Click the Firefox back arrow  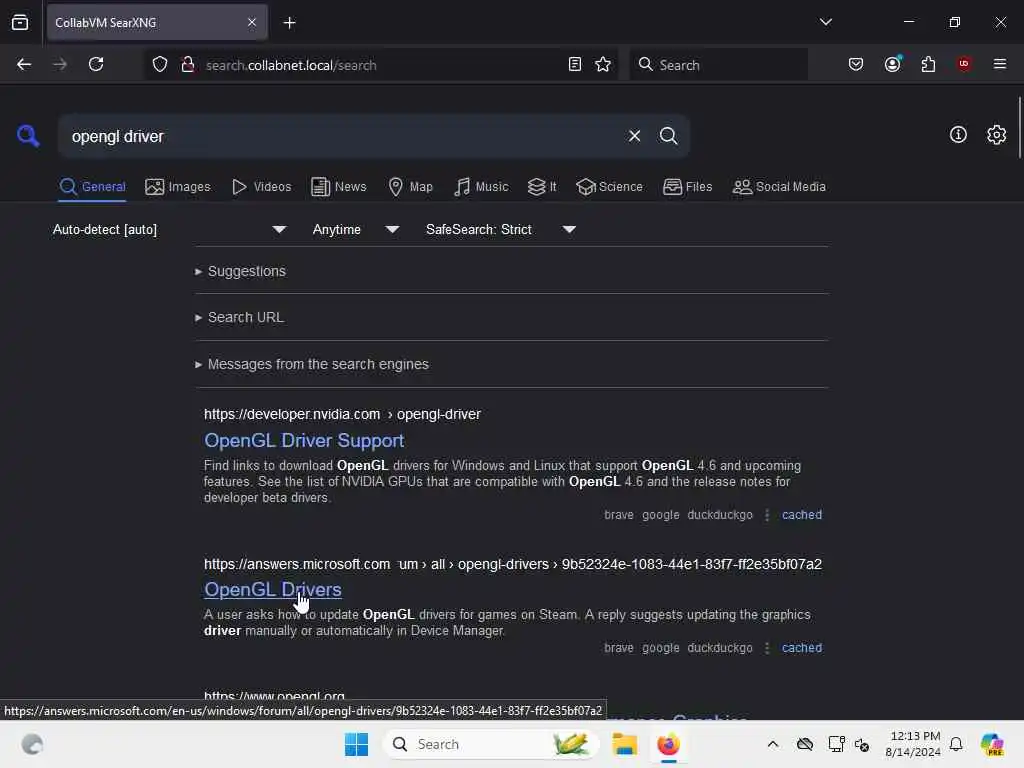click(24, 65)
